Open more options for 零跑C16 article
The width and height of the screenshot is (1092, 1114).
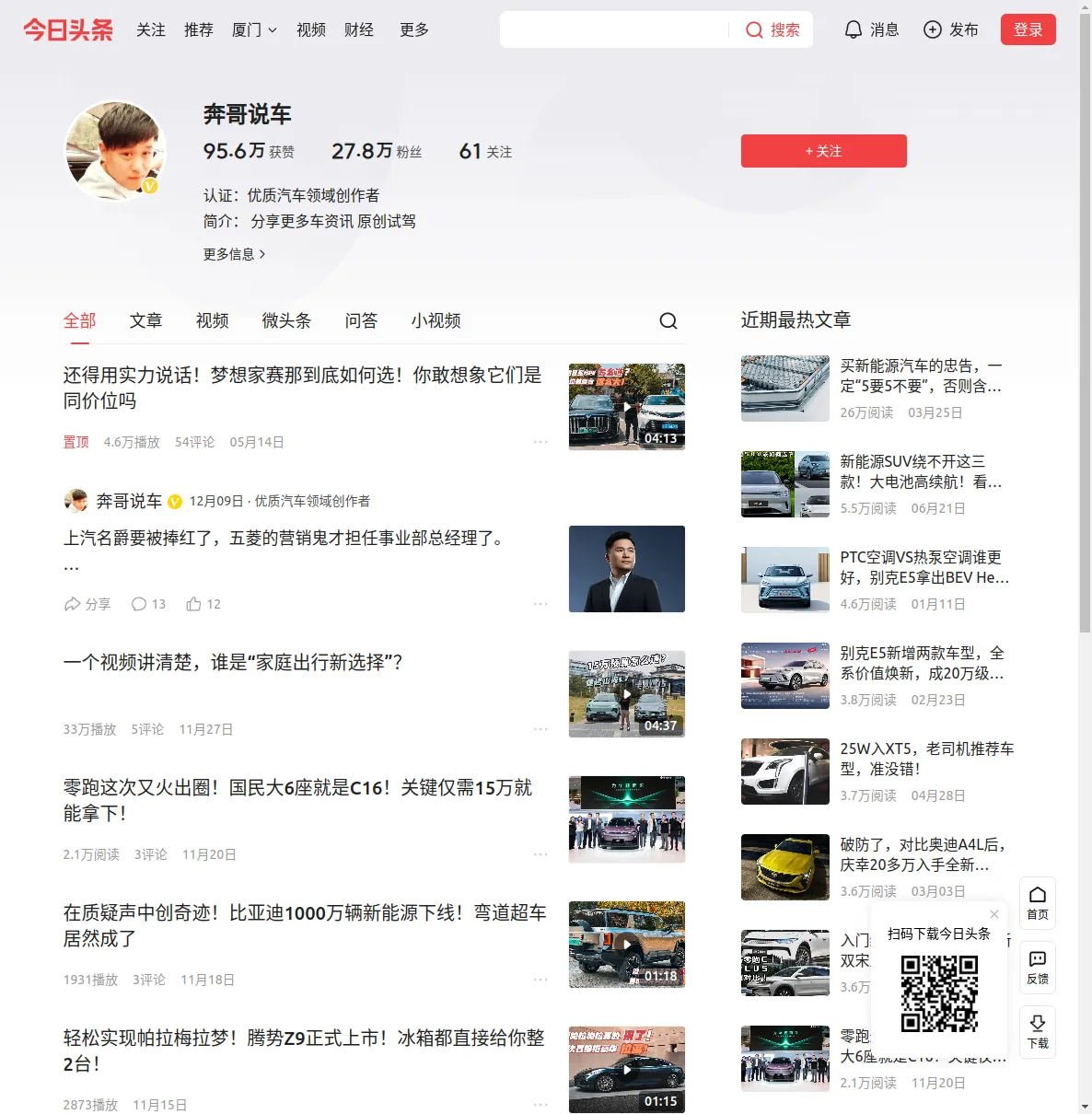tap(540, 854)
